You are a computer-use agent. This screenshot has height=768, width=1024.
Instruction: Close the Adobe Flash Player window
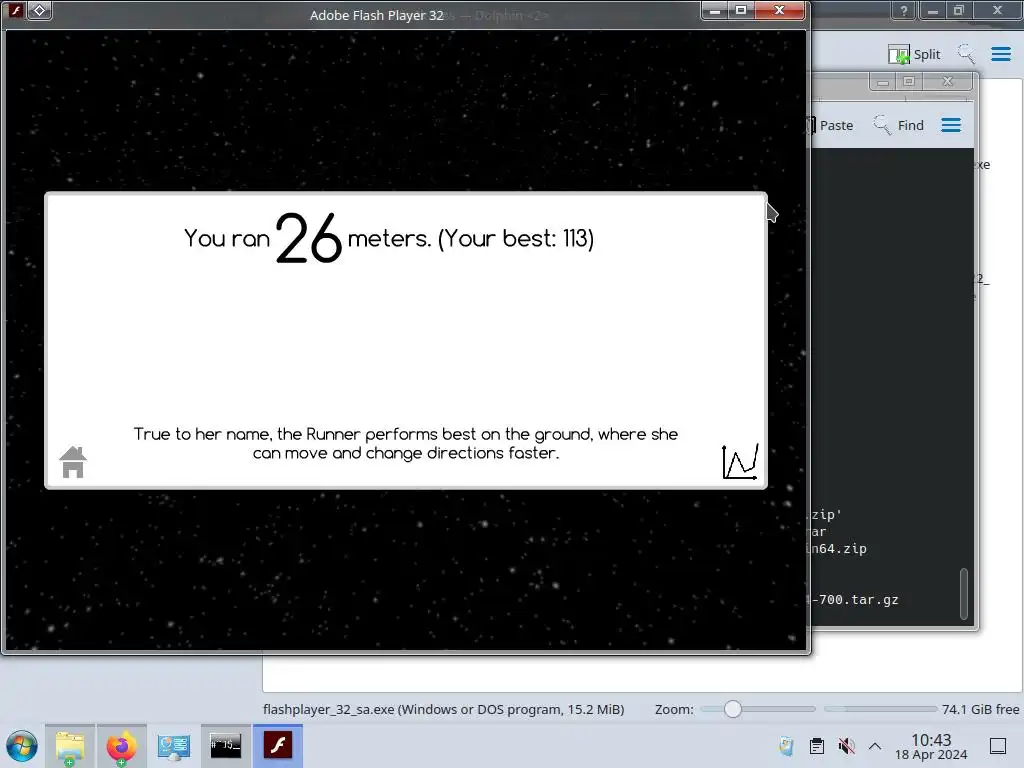tap(779, 10)
